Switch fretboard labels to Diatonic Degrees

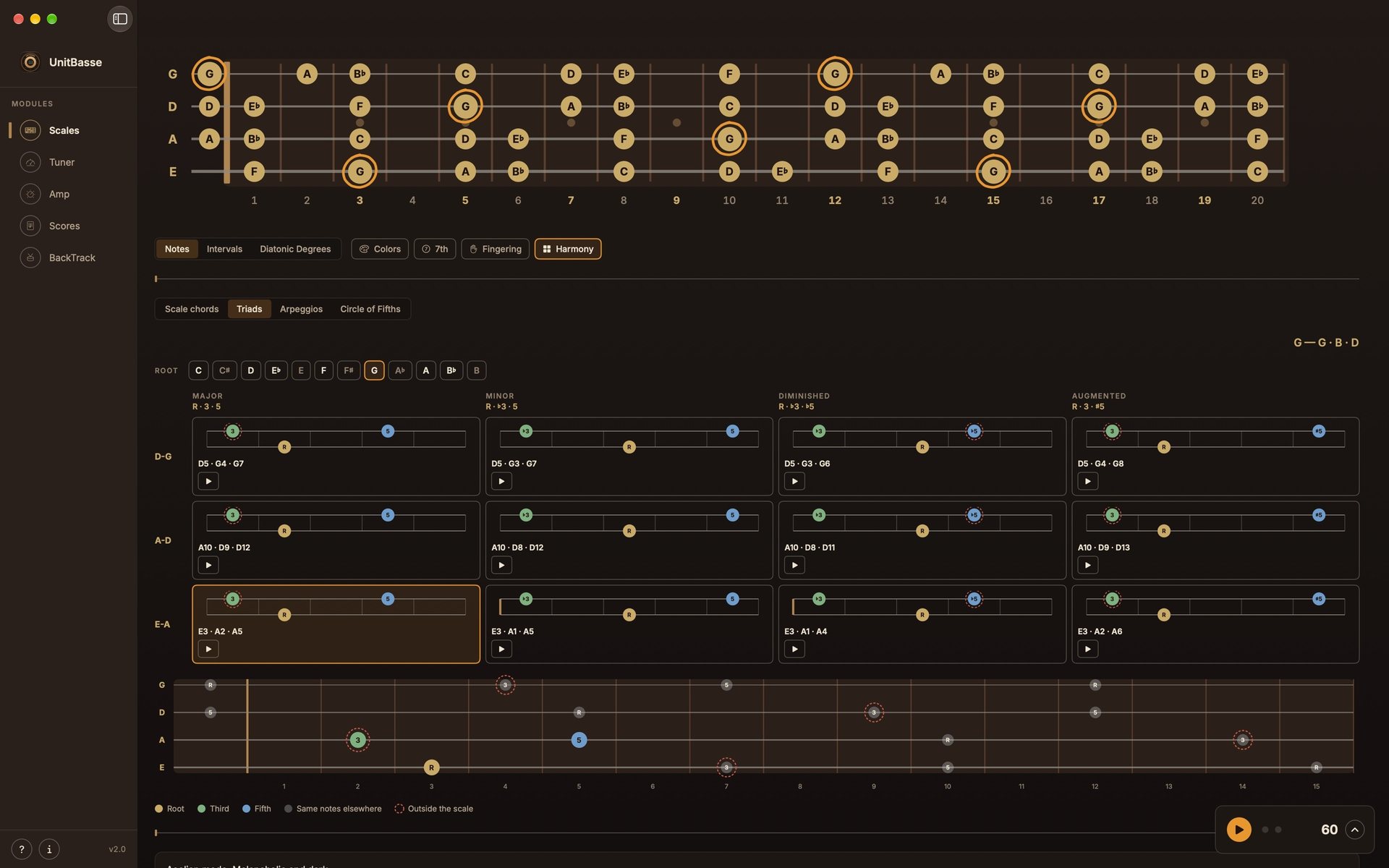[x=295, y=249]
